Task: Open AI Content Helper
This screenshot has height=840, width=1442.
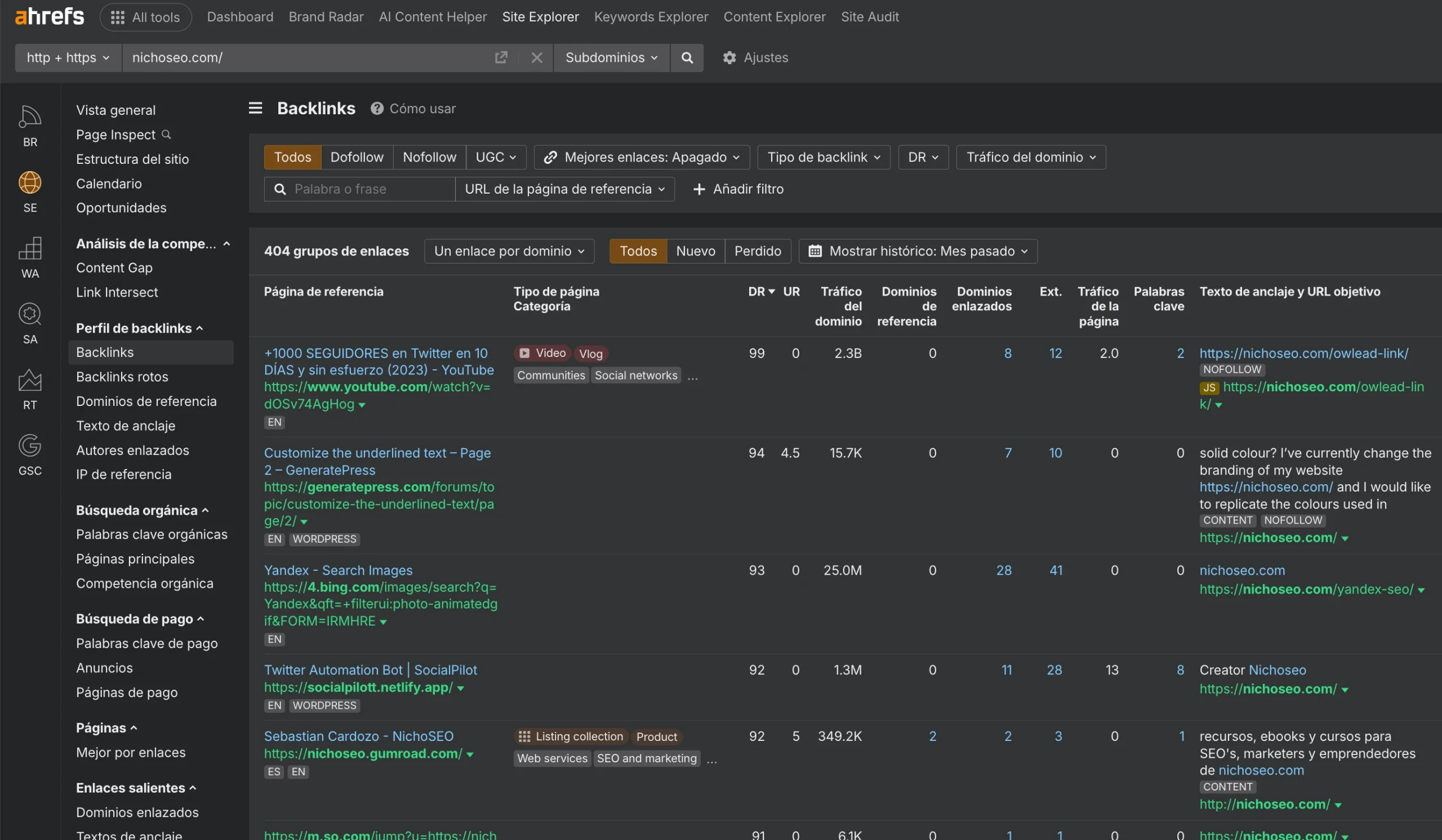Action: (x=433, y=17)
